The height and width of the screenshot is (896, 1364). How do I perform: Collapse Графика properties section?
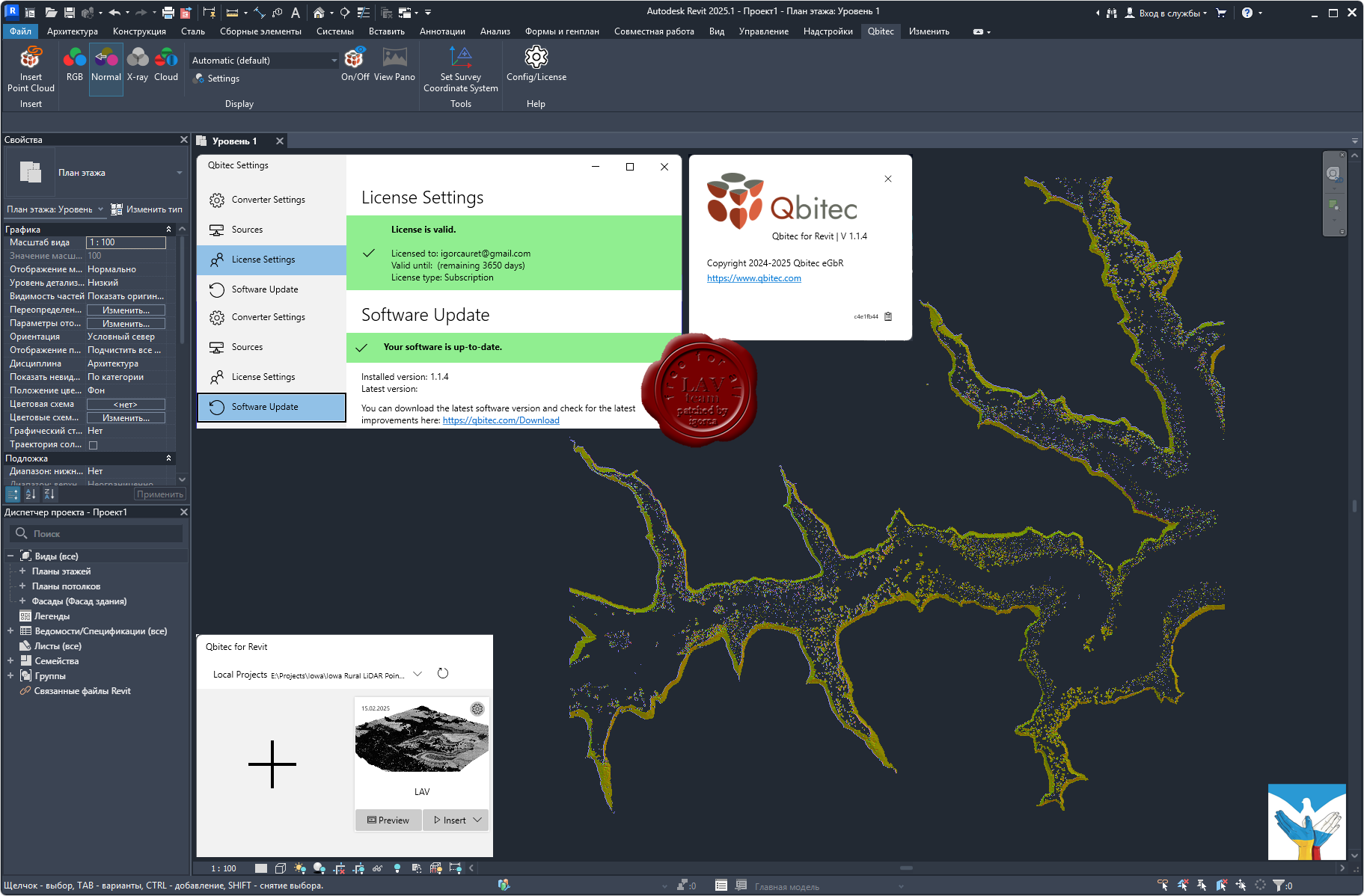coord(168,230)
